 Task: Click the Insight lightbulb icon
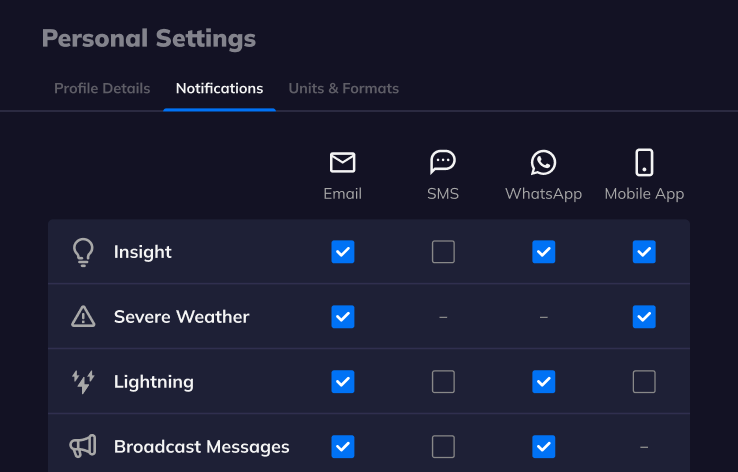(83, 252)
